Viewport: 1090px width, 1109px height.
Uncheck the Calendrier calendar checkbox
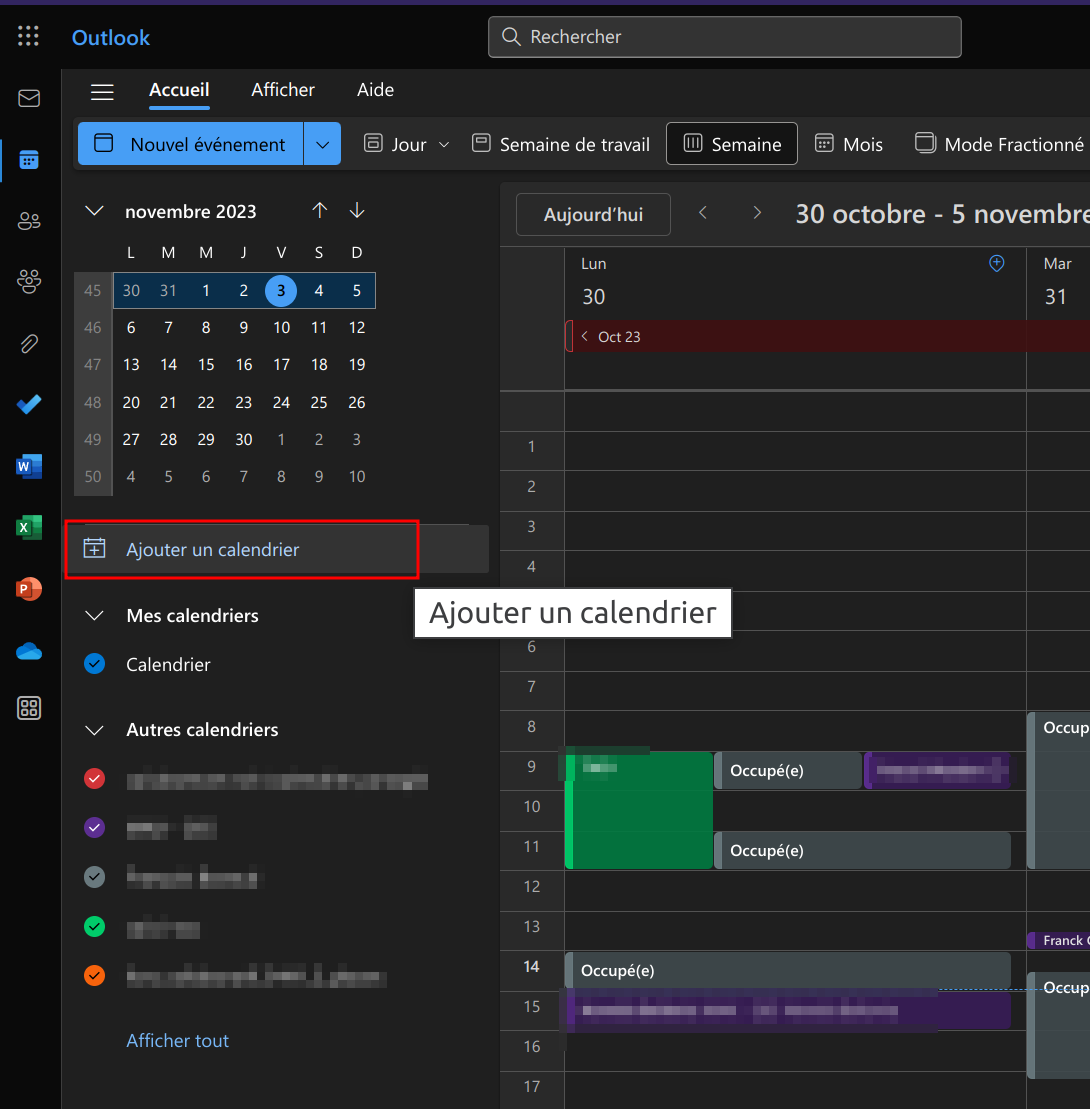pos(95,664)
